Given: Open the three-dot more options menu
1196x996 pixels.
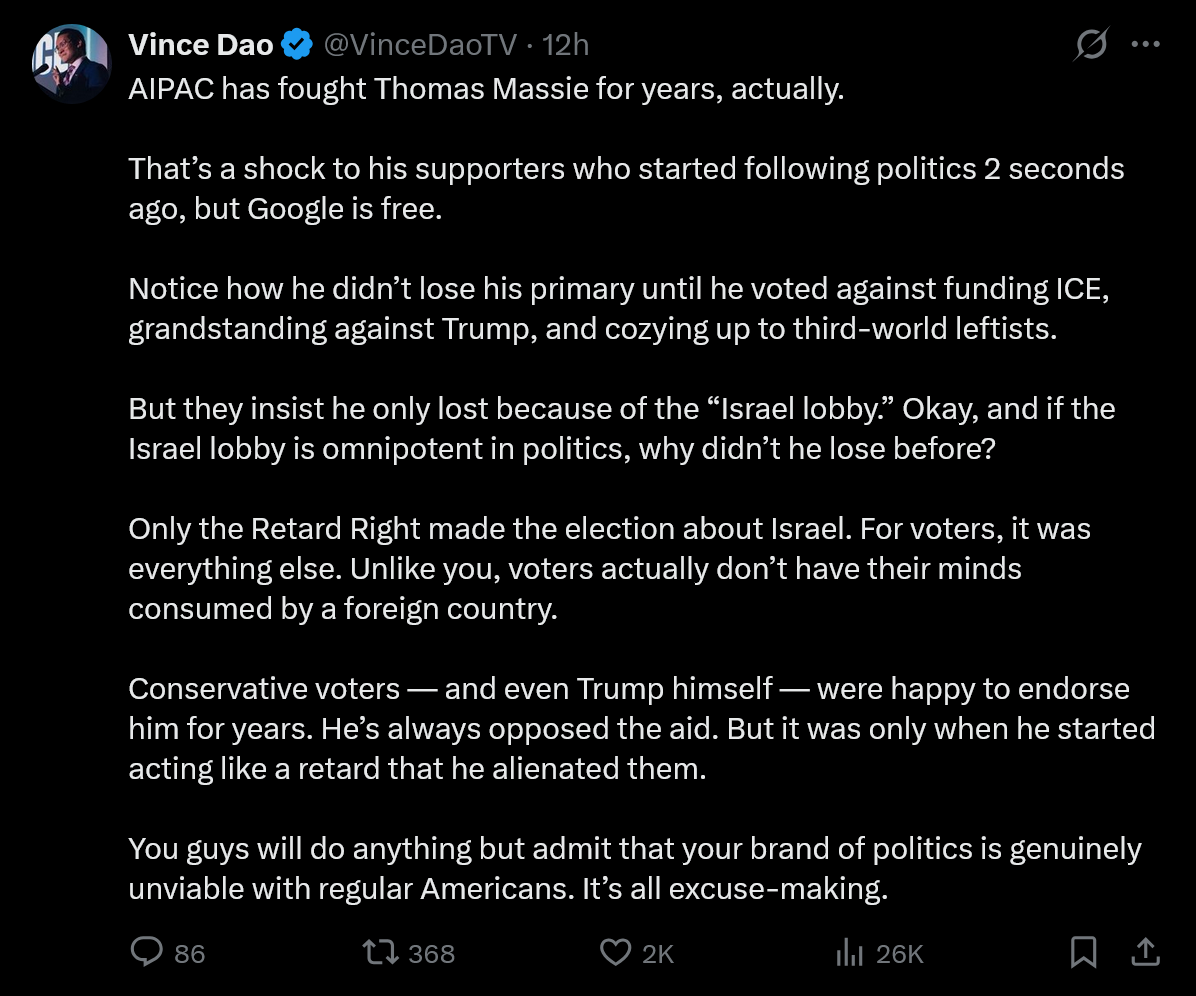Looking at the screenshot, I should tap(1146, 45).
